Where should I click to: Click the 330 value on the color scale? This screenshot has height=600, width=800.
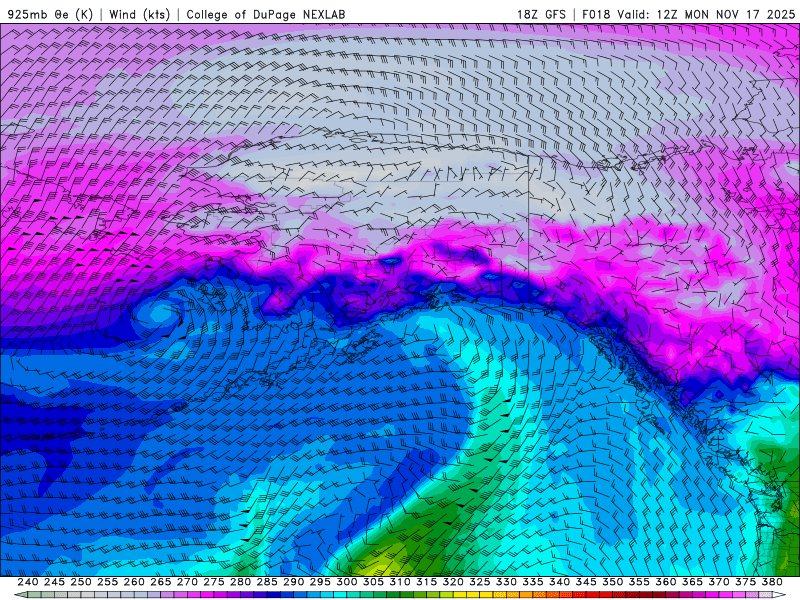coord(506,582)
